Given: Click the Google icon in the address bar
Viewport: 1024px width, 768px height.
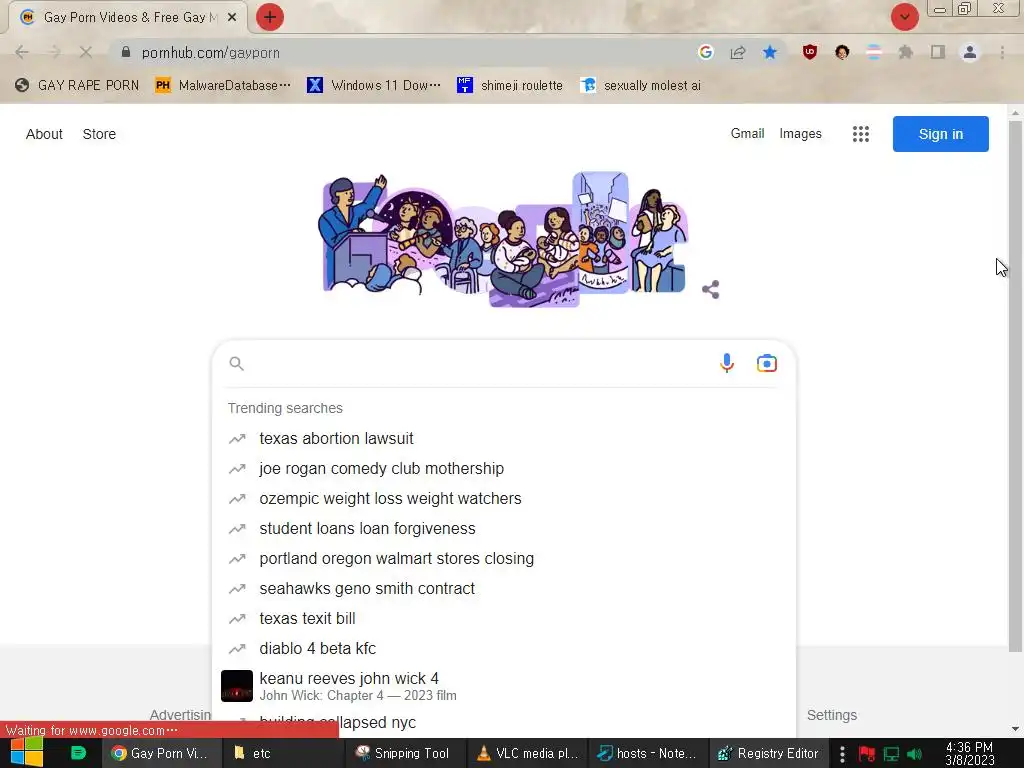Looking at the screenshot, I should coord(705,52).
